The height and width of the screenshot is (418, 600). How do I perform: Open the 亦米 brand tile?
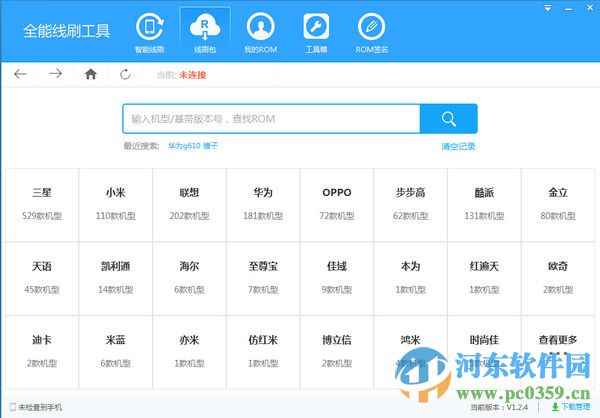click(189, 352)
